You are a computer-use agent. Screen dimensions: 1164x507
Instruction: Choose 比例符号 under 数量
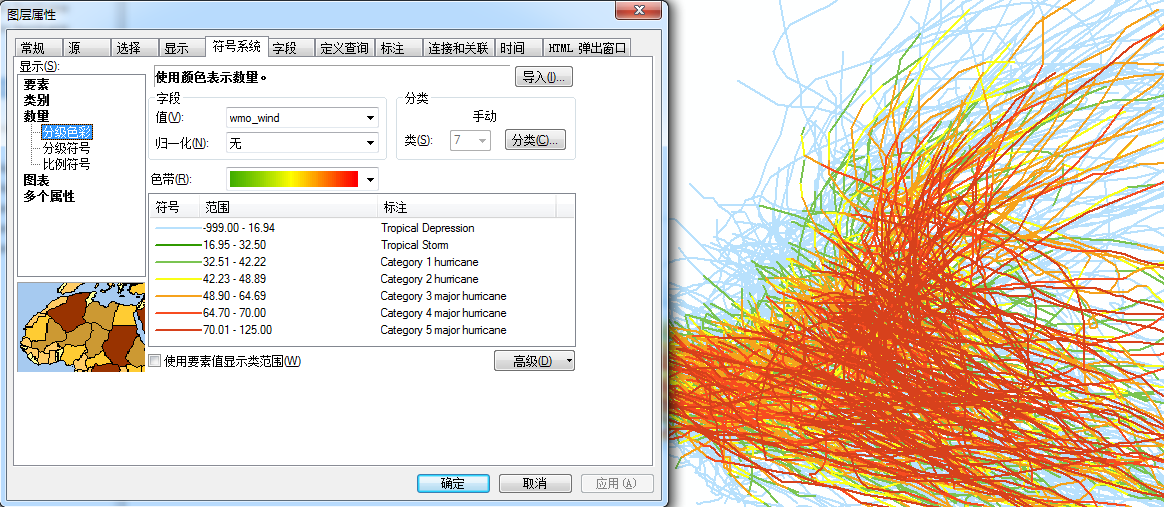coord(67,164)
